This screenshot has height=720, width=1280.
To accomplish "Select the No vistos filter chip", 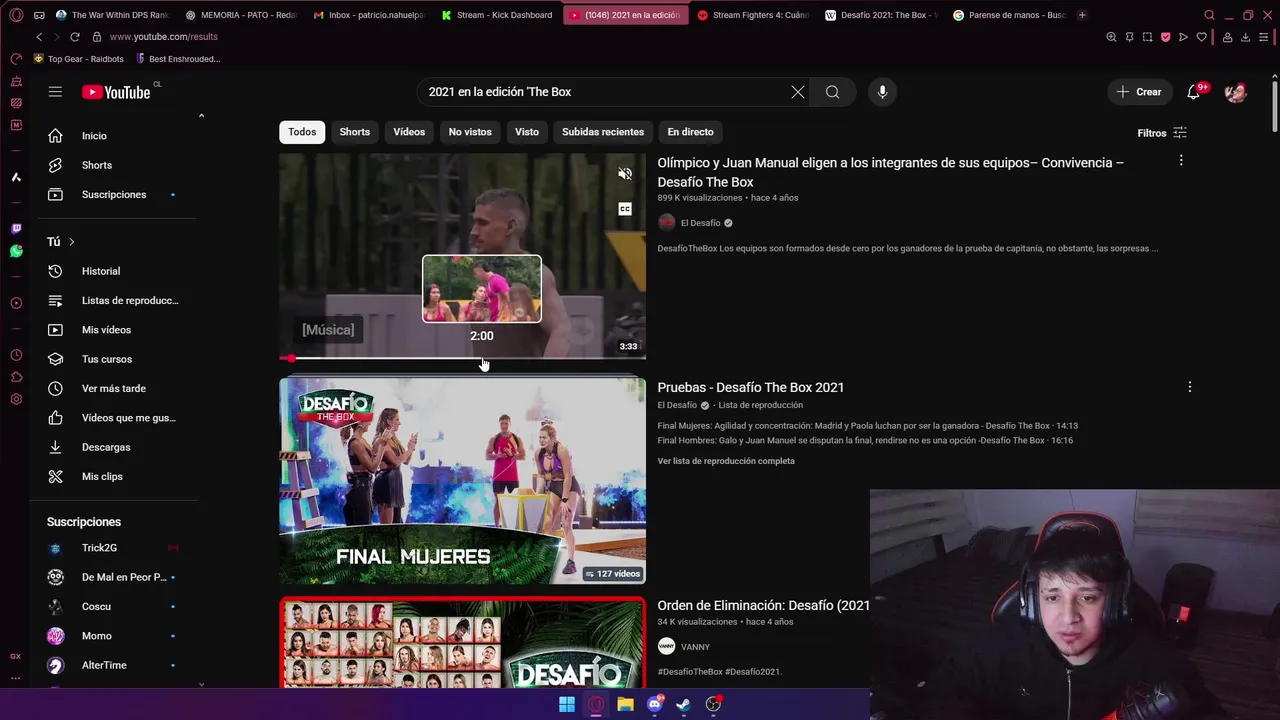I will 470,132.
